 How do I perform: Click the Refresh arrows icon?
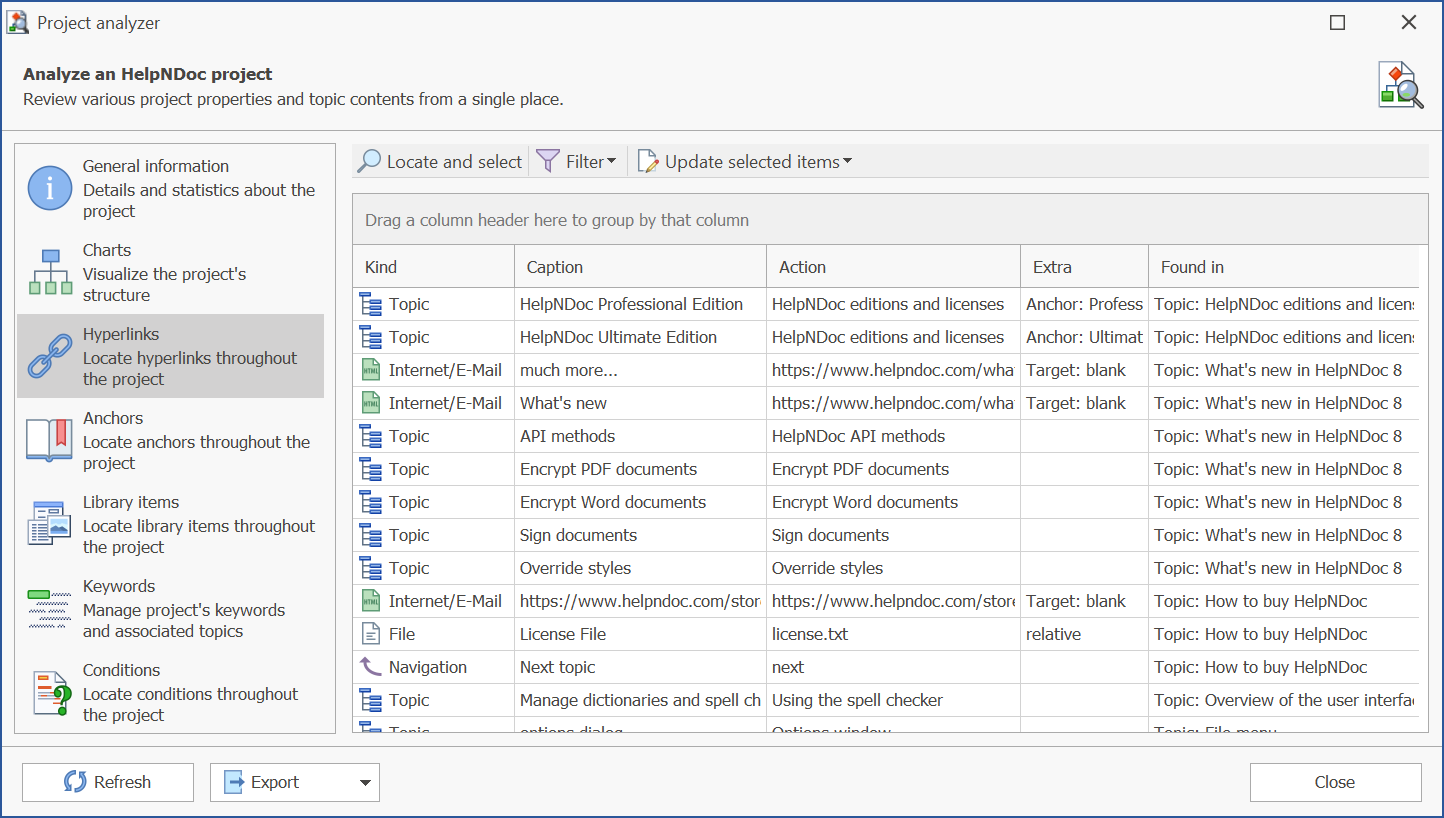[75, 782]
